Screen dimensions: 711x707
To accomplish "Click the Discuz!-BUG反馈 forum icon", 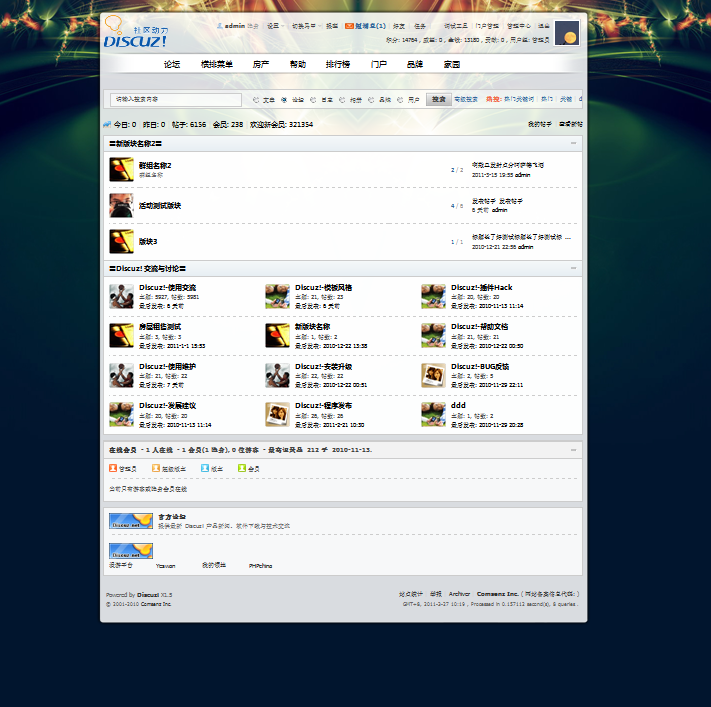I will 433,375.
